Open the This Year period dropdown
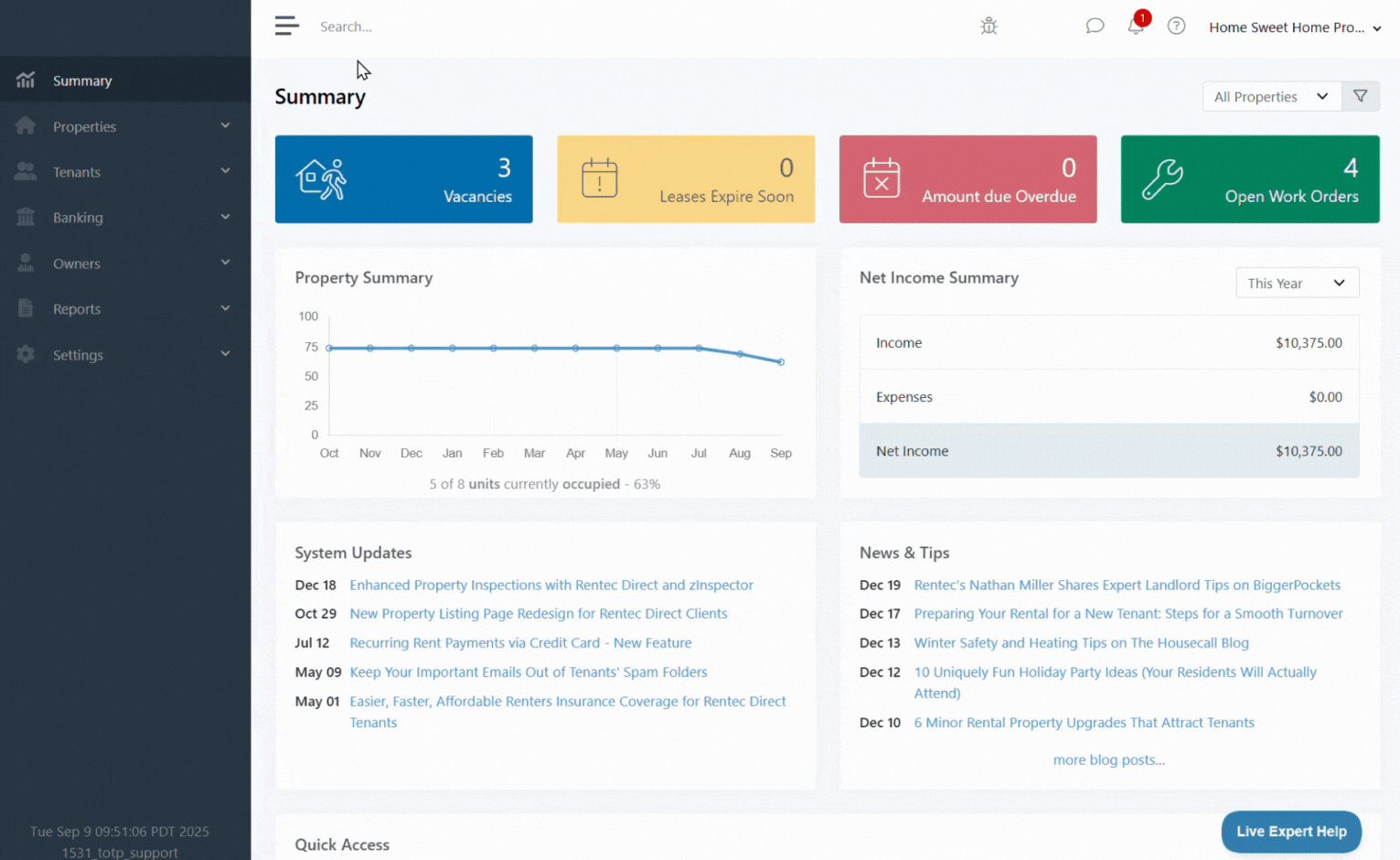Image resolution: width=1400 pixels, height=860 pixels. tap(1297, 283)
